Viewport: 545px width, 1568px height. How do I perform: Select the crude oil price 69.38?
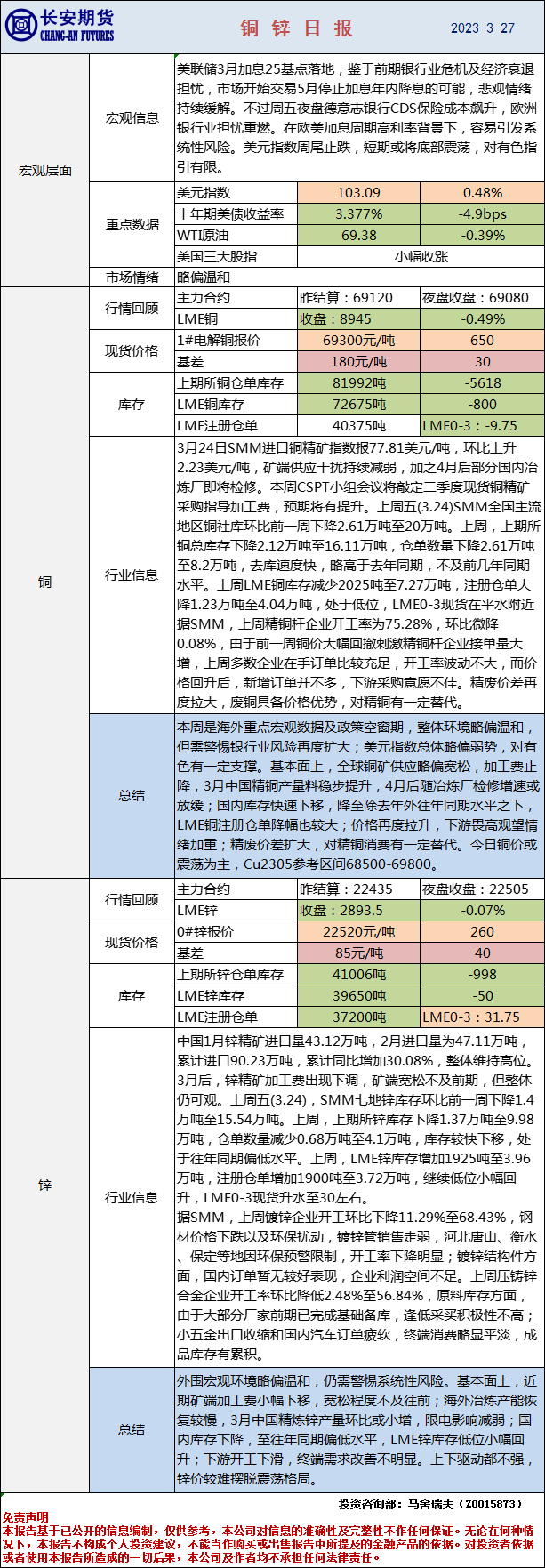(358, 235)
